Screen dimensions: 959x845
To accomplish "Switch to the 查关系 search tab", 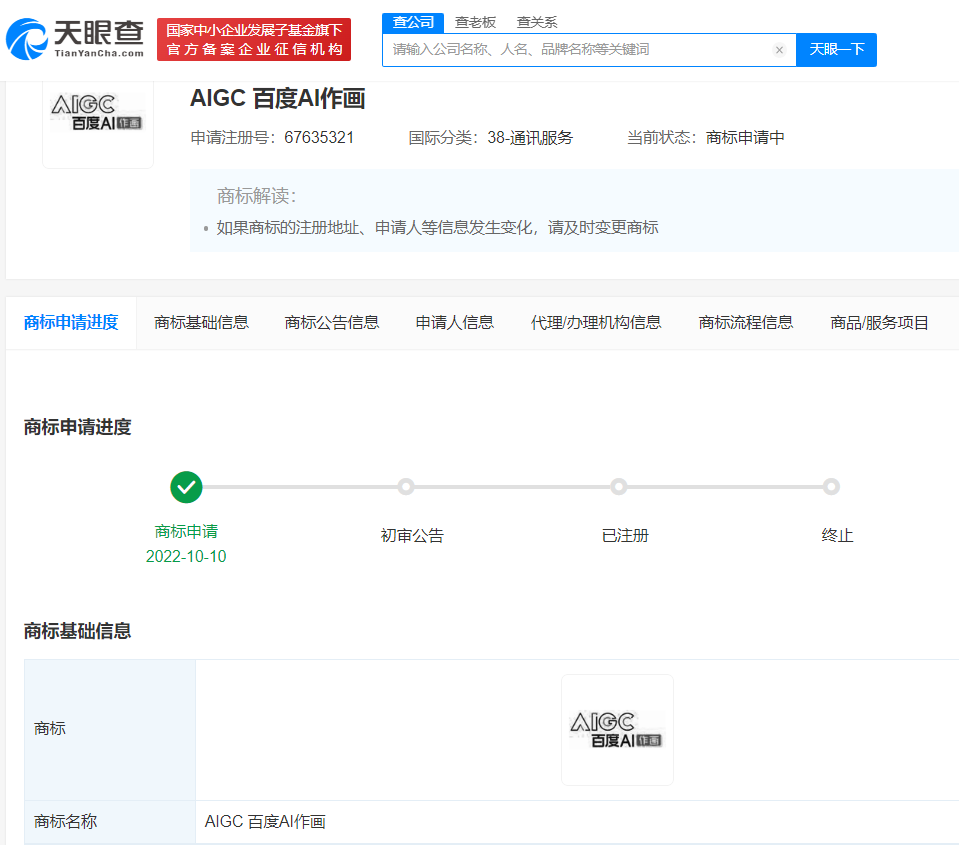I will [x=537, y=23].
